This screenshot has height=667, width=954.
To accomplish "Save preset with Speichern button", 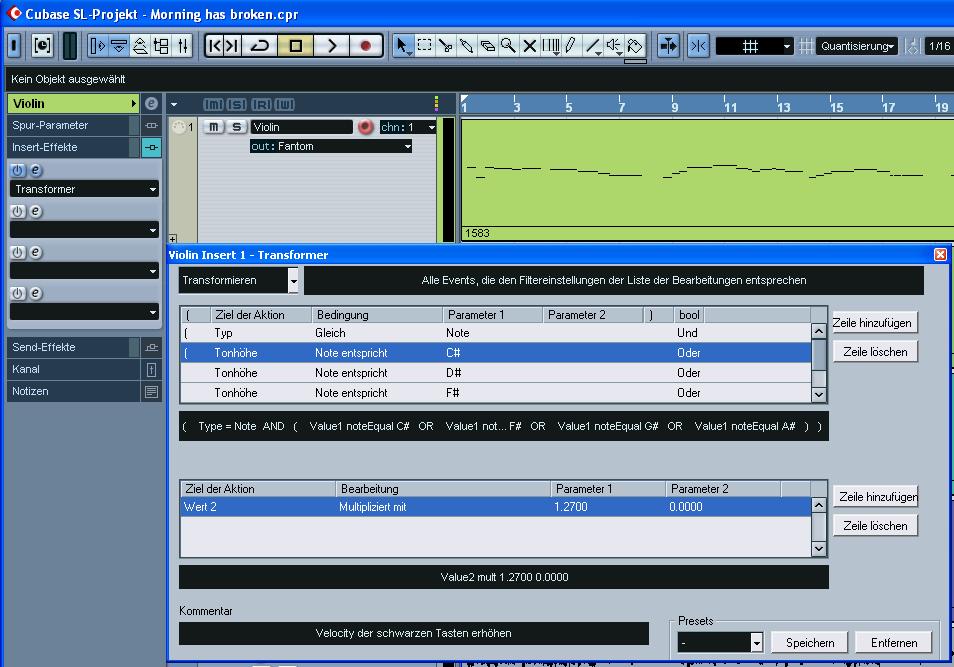I will click(809, 643).
